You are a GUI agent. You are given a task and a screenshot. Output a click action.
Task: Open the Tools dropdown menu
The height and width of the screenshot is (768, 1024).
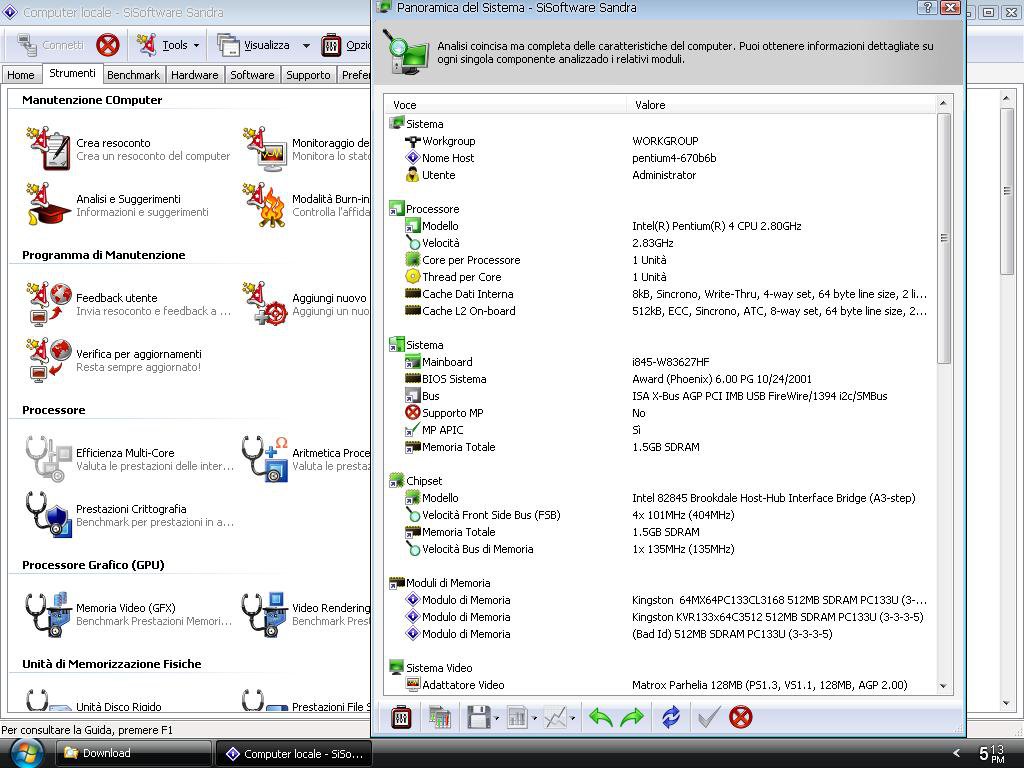[176, 45]
